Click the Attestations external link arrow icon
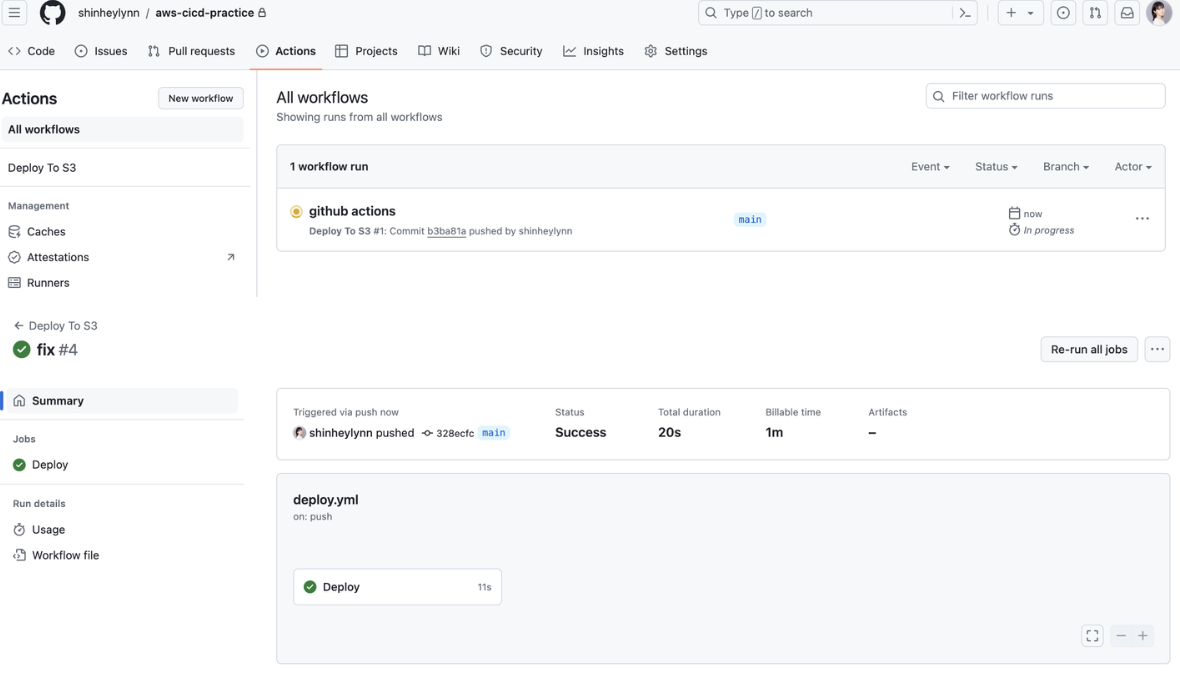This screenshot has height=676, width=1180. [231, 257]
